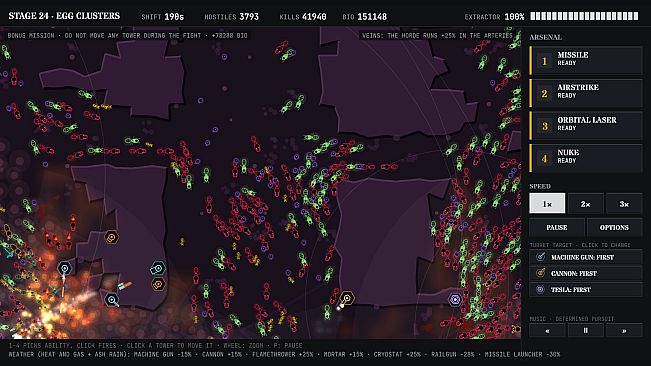Change Machine Gun targeting mode
This screenshot has height=366, width=651.
[586, 257]
